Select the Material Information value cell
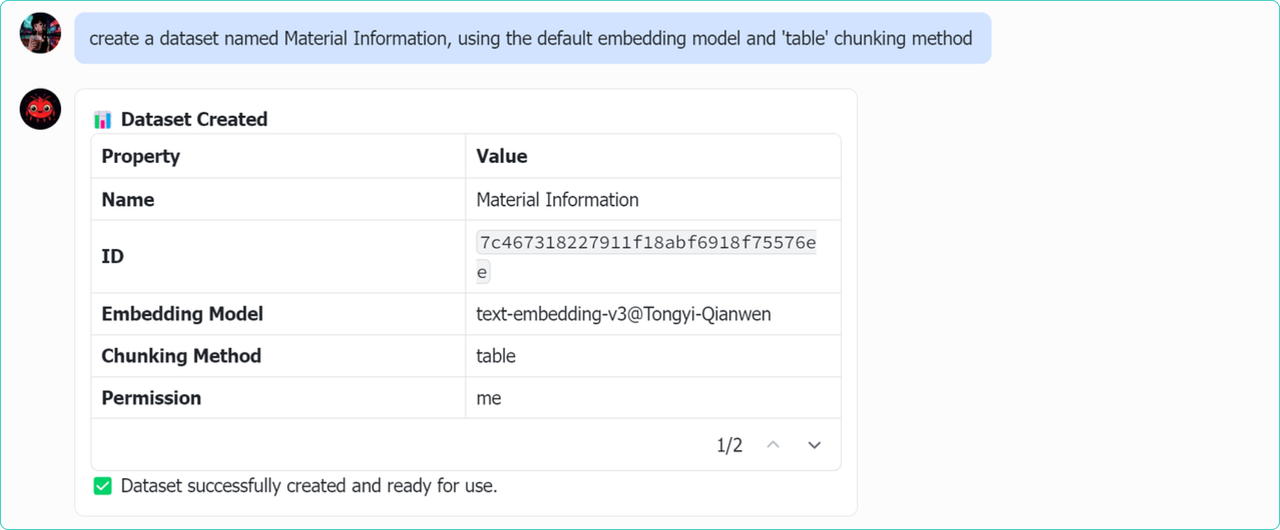Viewport: 1280px width, 530px height. coord(557,200)
